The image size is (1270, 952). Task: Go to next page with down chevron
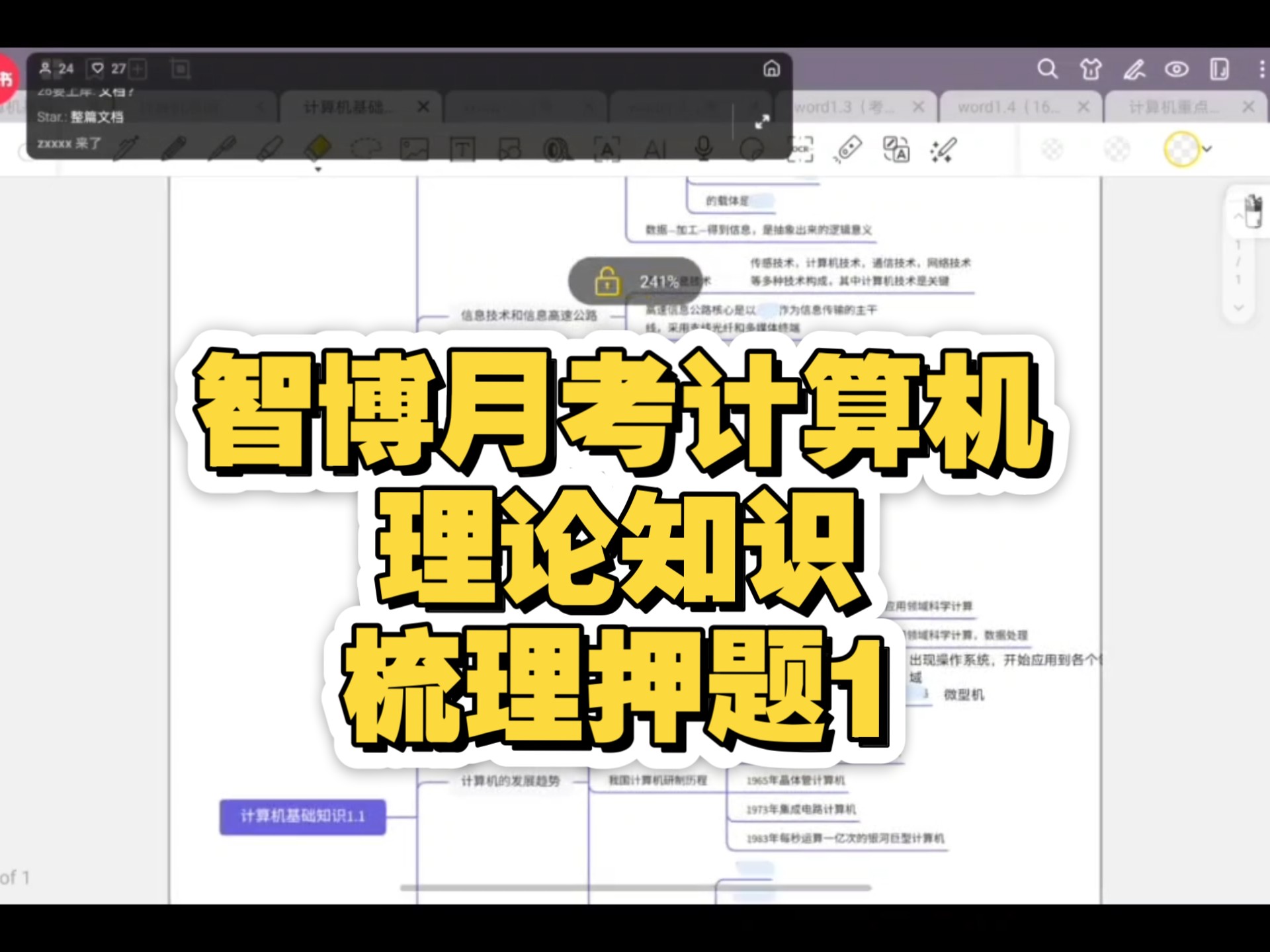pyautogui.click(x=1238, y=307)
